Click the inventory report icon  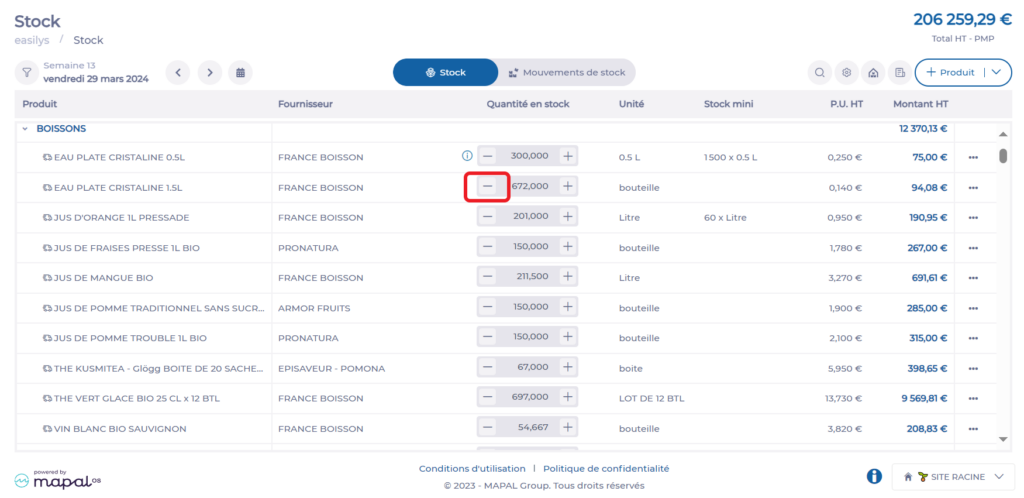coord(900,72)
